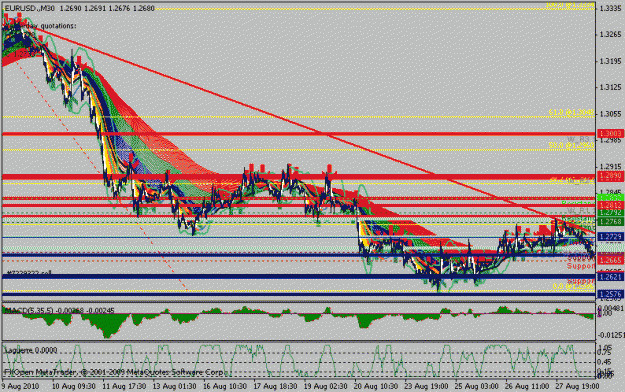Click the '13 Aug 01:30' time label

click(x=175, y=386)
